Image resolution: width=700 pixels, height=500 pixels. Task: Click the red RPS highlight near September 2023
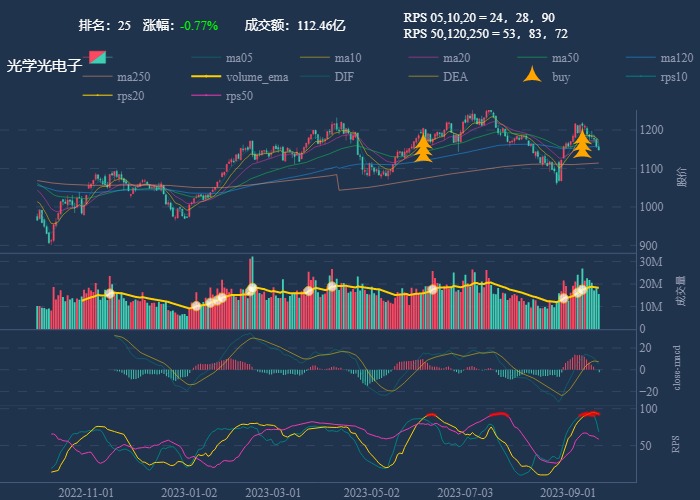point(590,413)
